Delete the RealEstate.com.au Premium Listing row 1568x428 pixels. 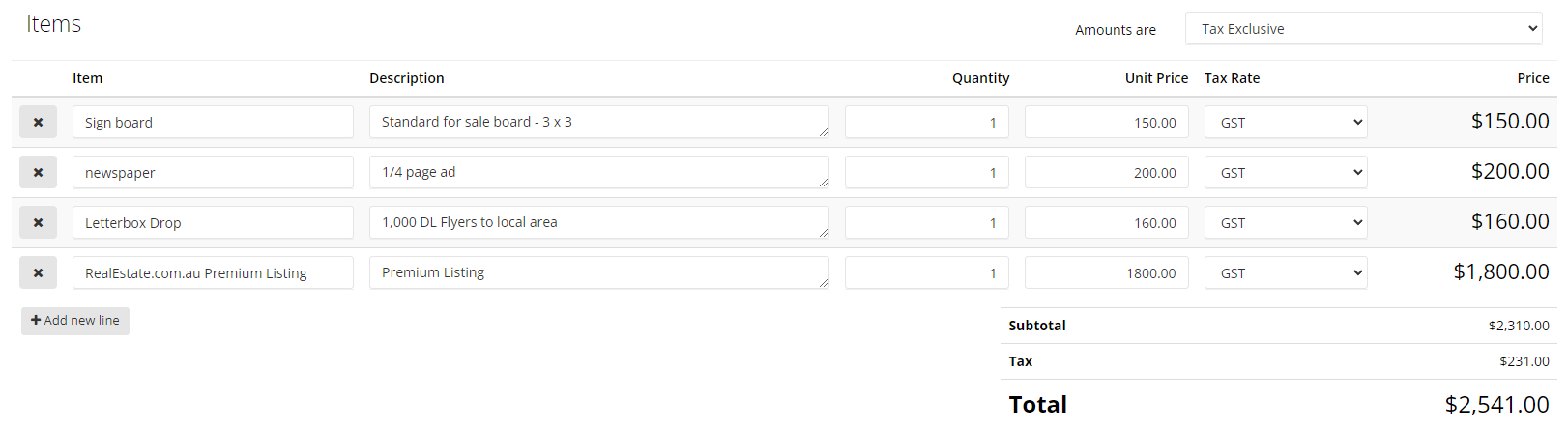[x=38, y=273]
